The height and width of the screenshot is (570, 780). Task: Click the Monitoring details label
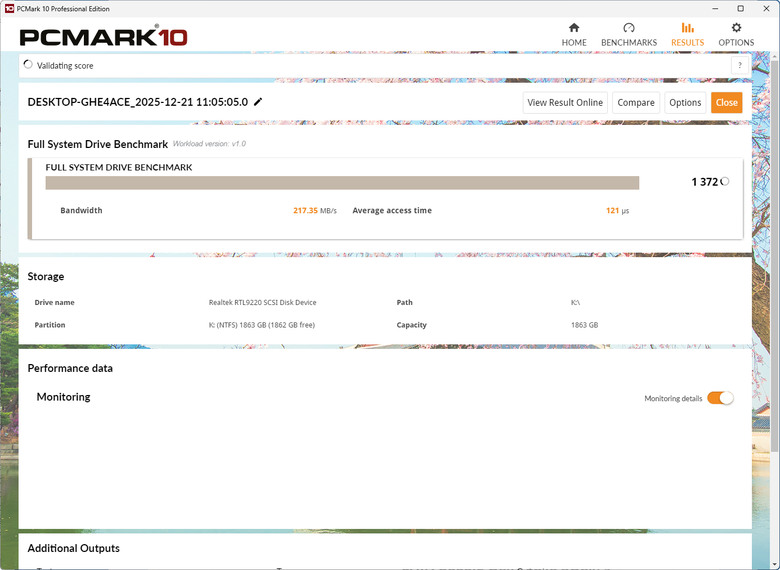pyautogui.click(x=673, y=398)
